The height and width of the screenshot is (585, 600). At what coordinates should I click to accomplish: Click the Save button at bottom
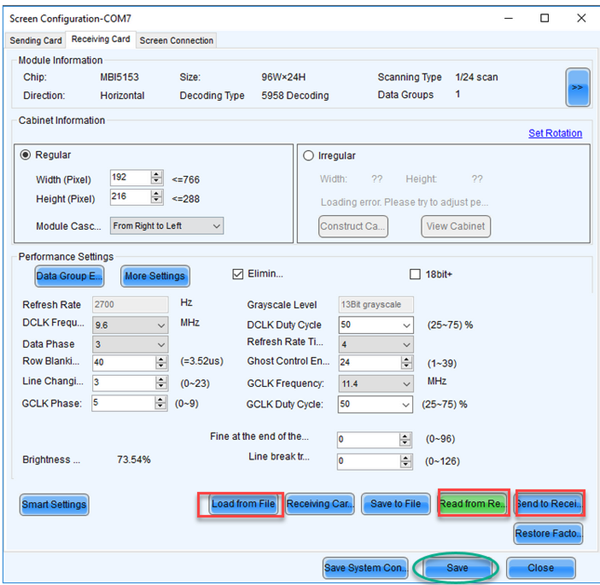pos(458,568)
